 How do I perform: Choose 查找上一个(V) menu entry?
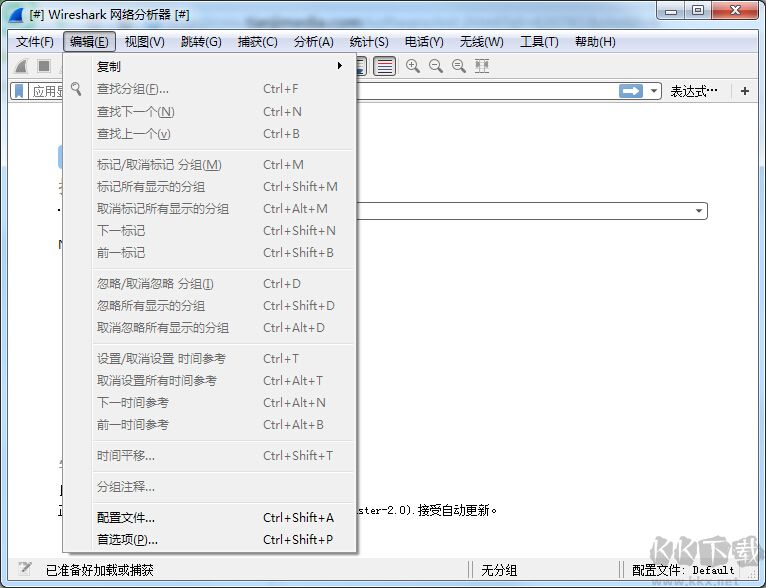(x=224, y=133)
